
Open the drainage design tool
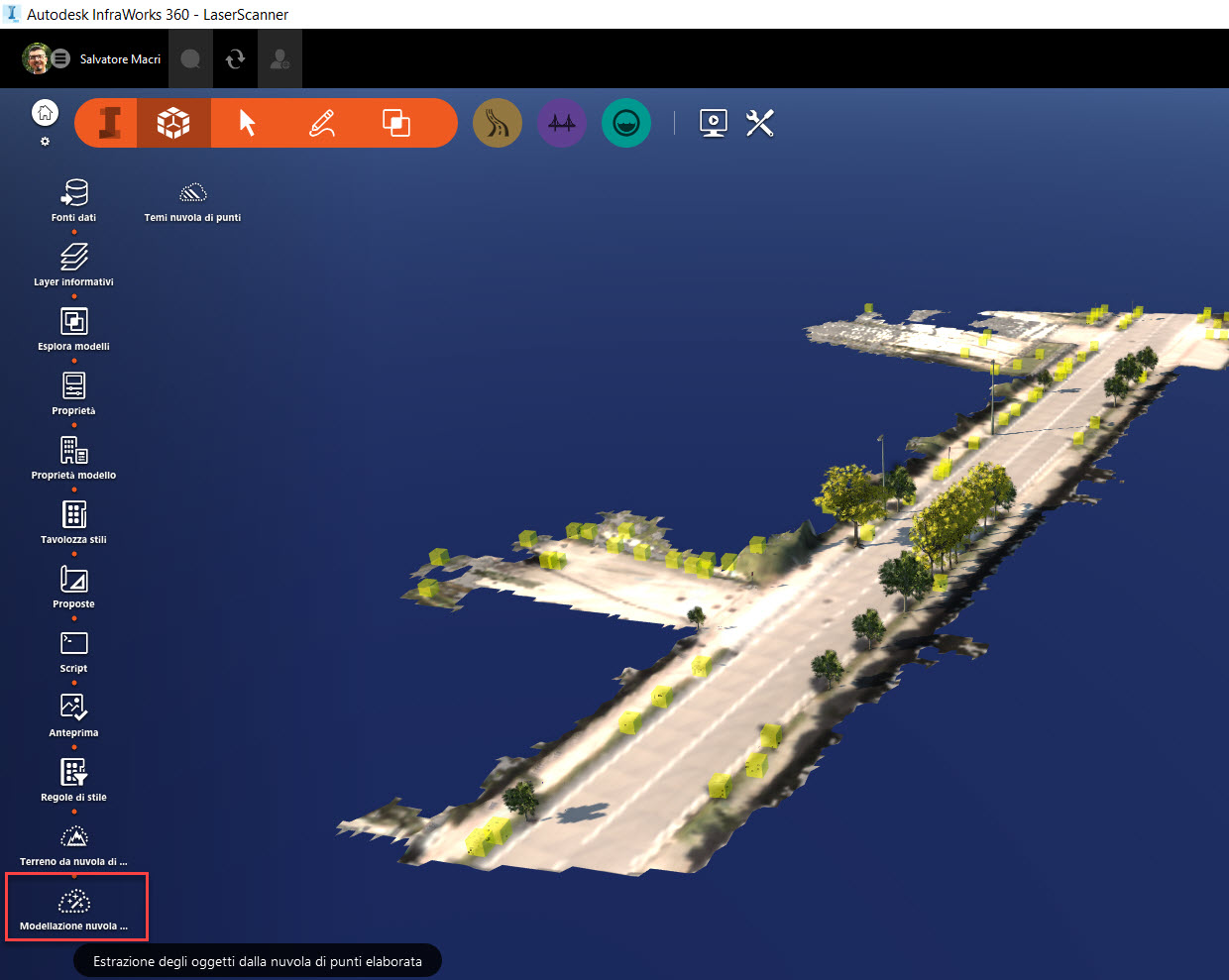pyautogui.click(x=625, y=122)
